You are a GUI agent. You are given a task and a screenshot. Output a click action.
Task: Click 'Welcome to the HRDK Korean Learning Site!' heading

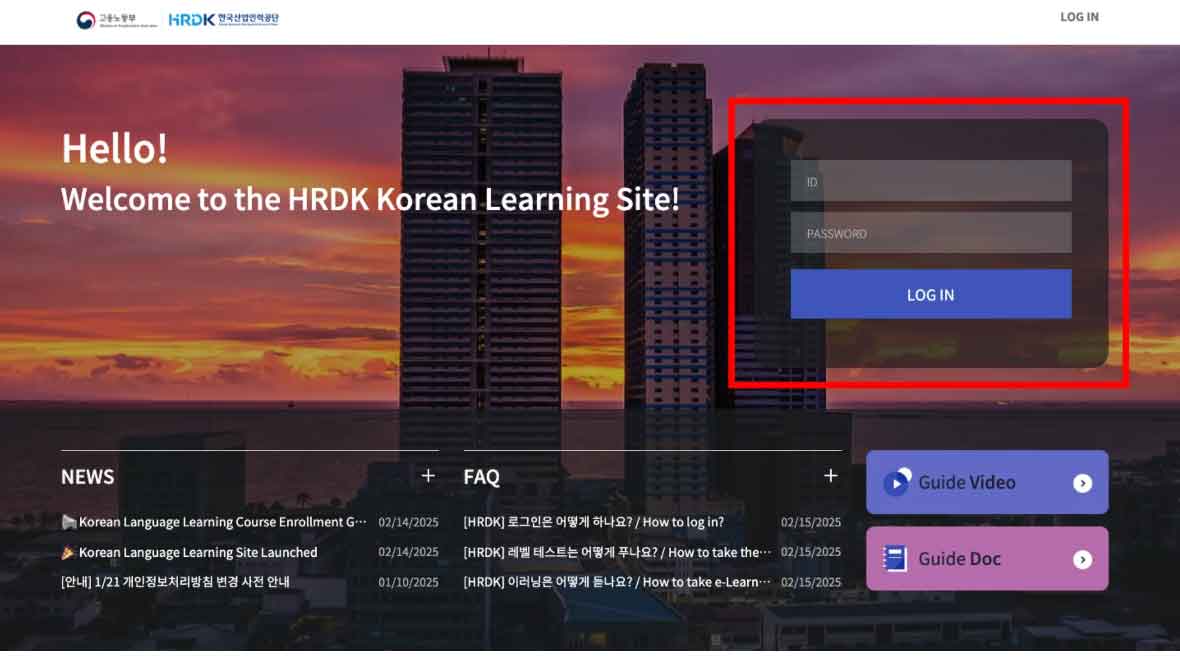370,199
